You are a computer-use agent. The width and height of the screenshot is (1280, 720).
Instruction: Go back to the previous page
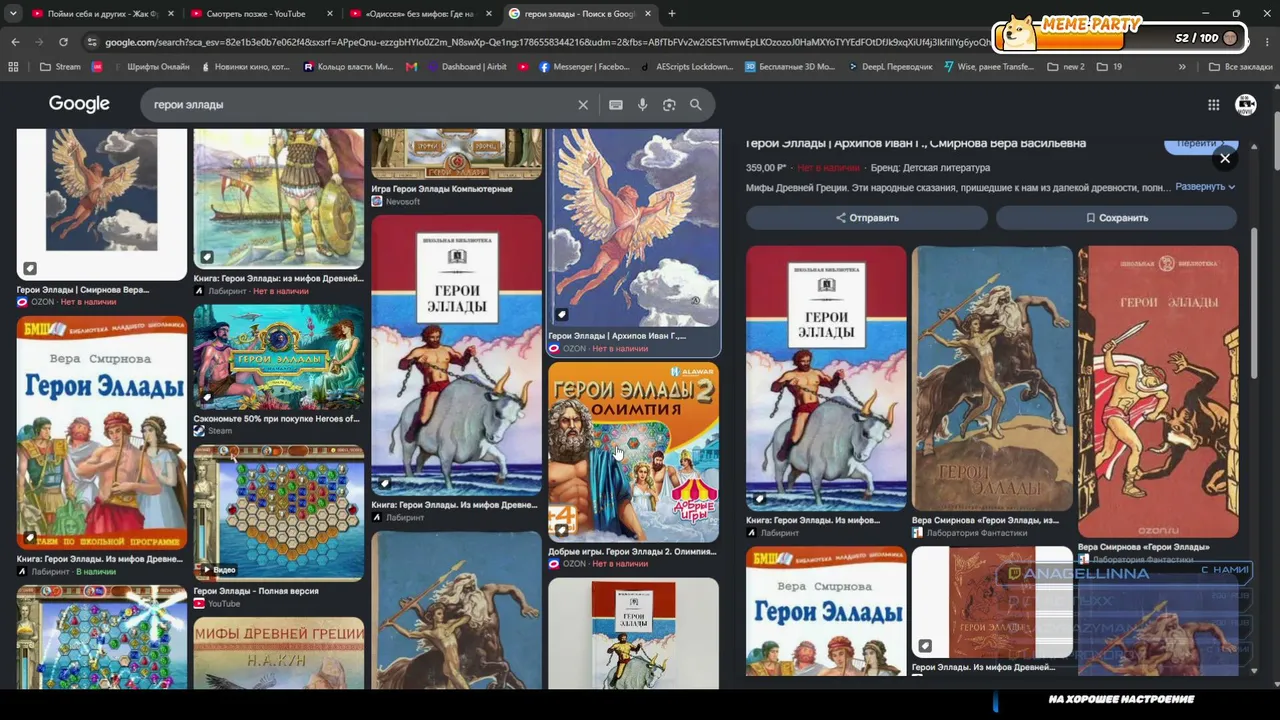[x=15, y=42]
